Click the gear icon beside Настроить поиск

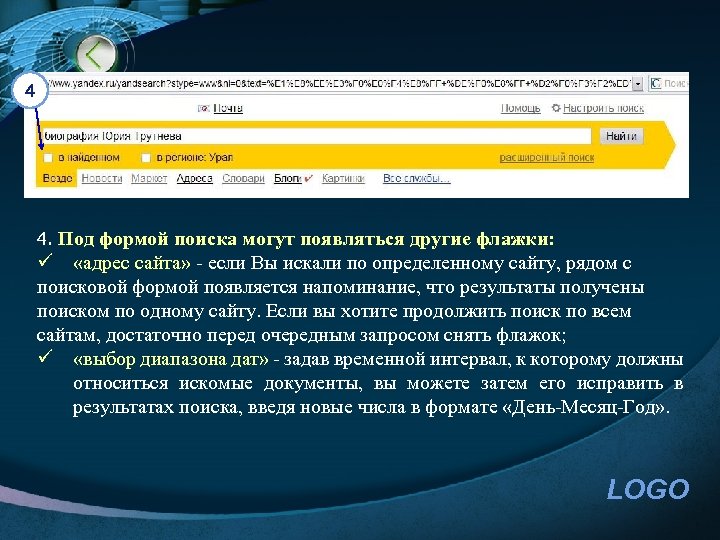(x=556, y=108)
